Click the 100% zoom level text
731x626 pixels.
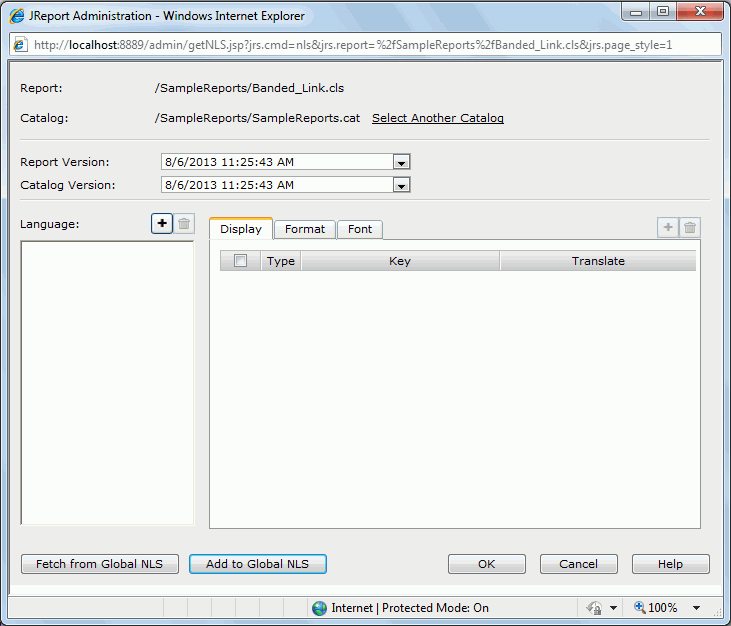(662, 608)
